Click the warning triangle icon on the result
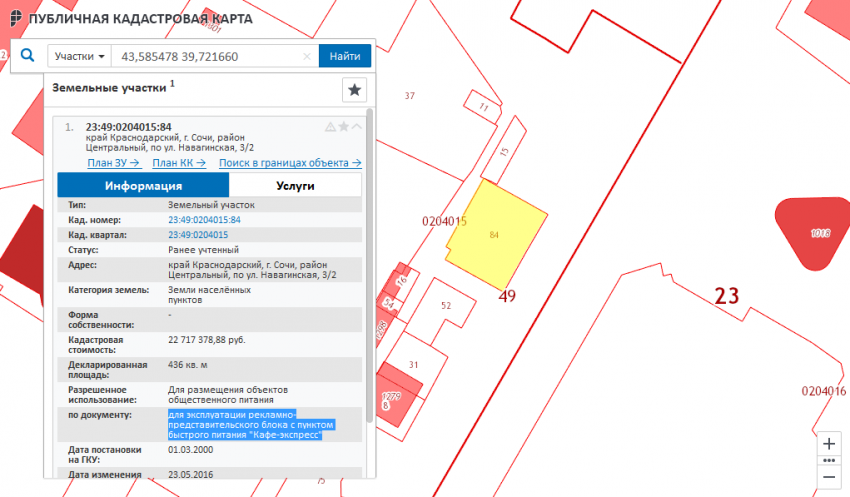850x497 pixels. click(330, 127)
